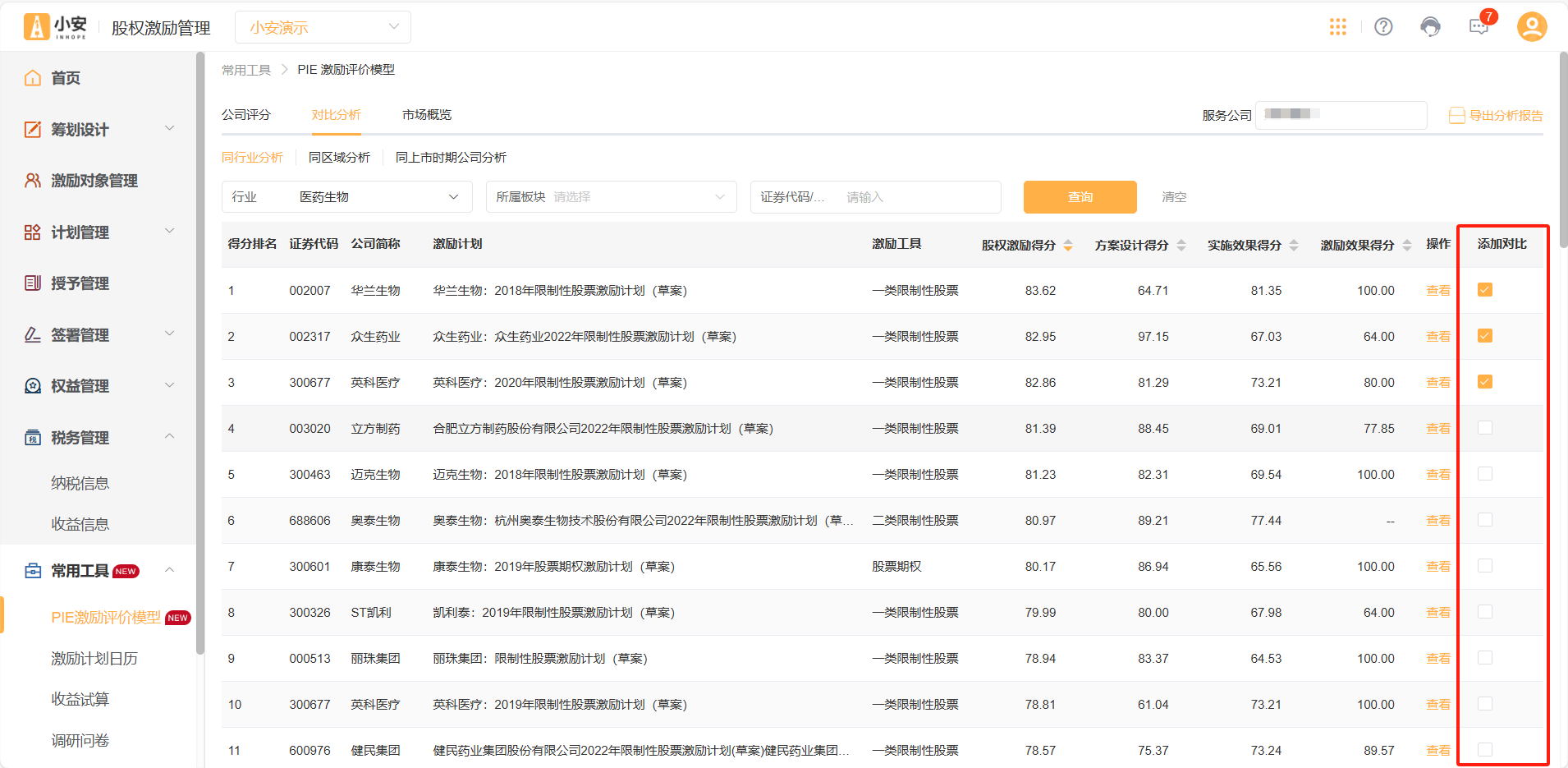Uncheck compare box for 众生药业

coord(1485,336)
